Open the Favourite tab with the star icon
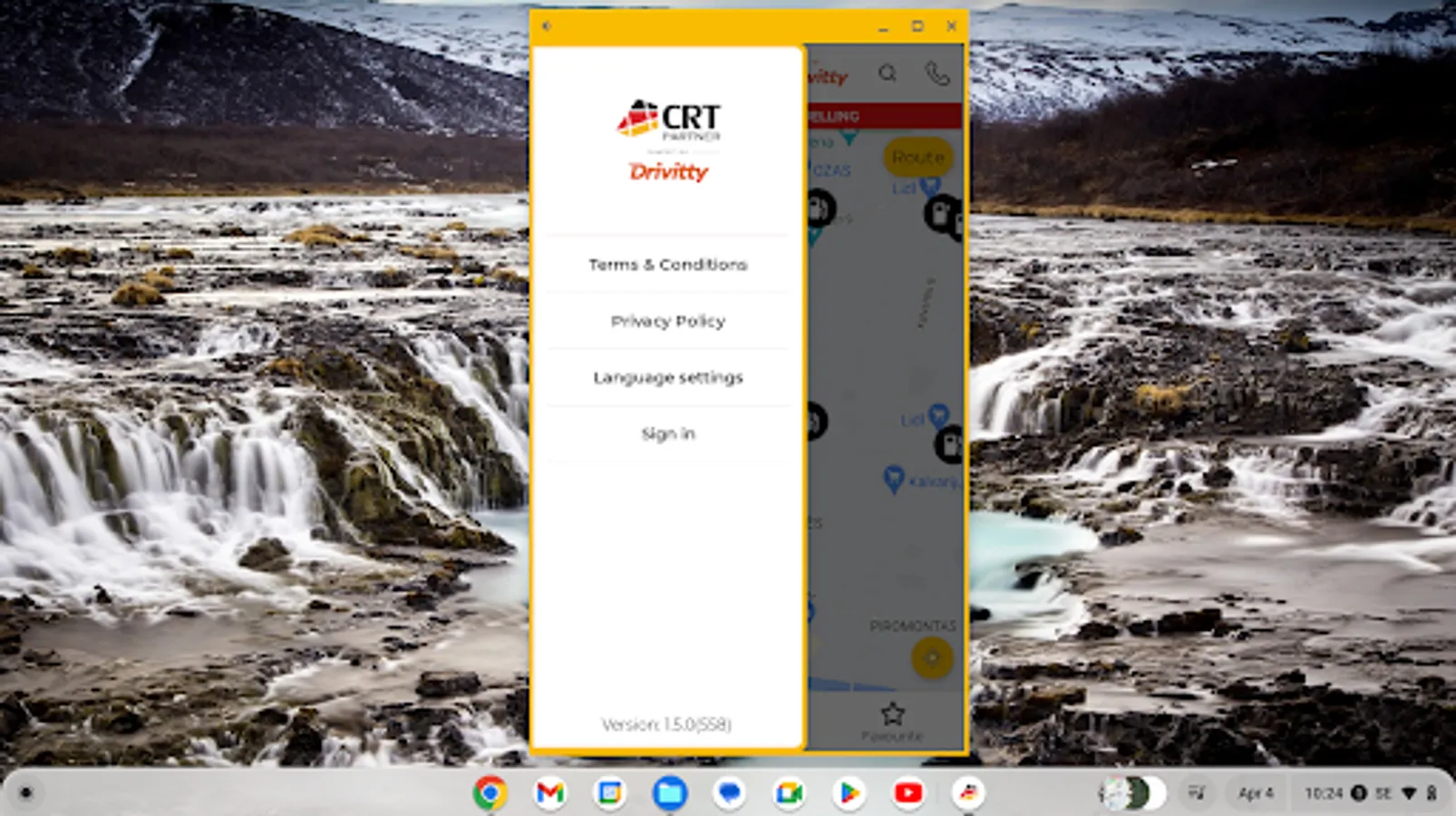Viewport: 1456px width, 816px height. tap(892, 723)
